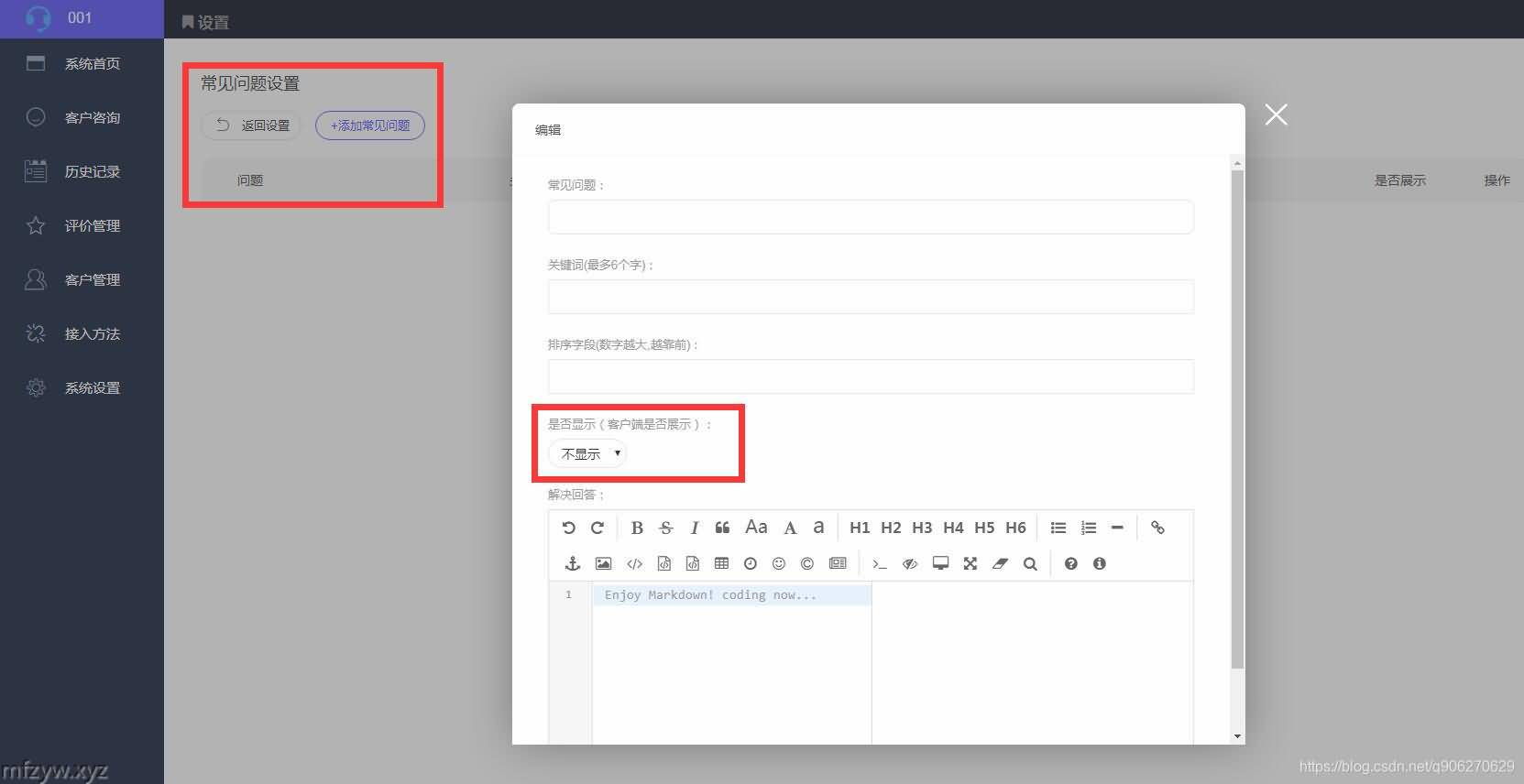This screenshot has width=1524, height=784.
Task: Click the 返回设置 button
Action: coord(252,125)
